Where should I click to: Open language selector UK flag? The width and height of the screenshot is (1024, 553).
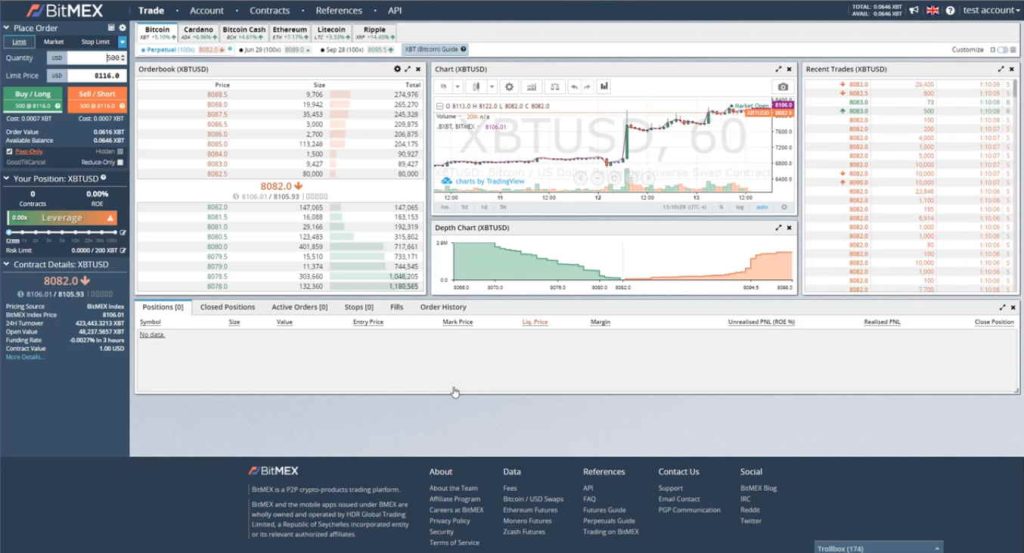click(x=933, y=10)
